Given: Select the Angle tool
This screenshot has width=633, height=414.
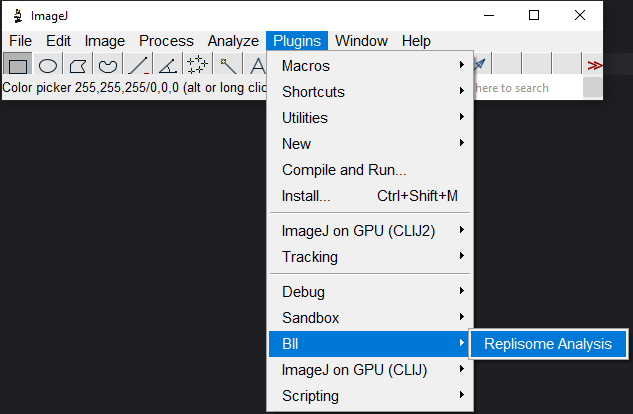Looking at the screenshot, I should click(168, 65).
